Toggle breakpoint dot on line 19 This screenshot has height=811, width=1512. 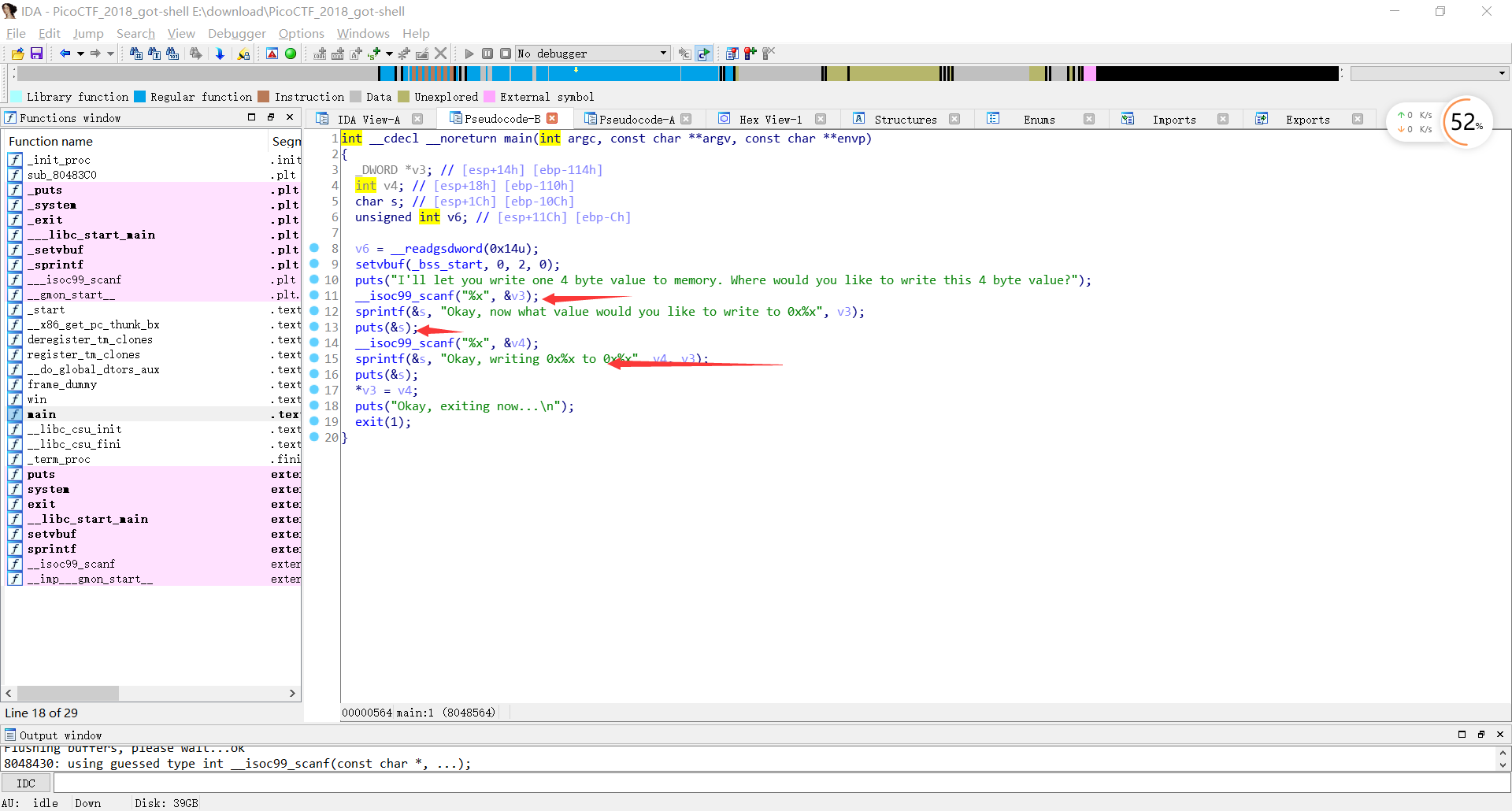coord(314,421)
